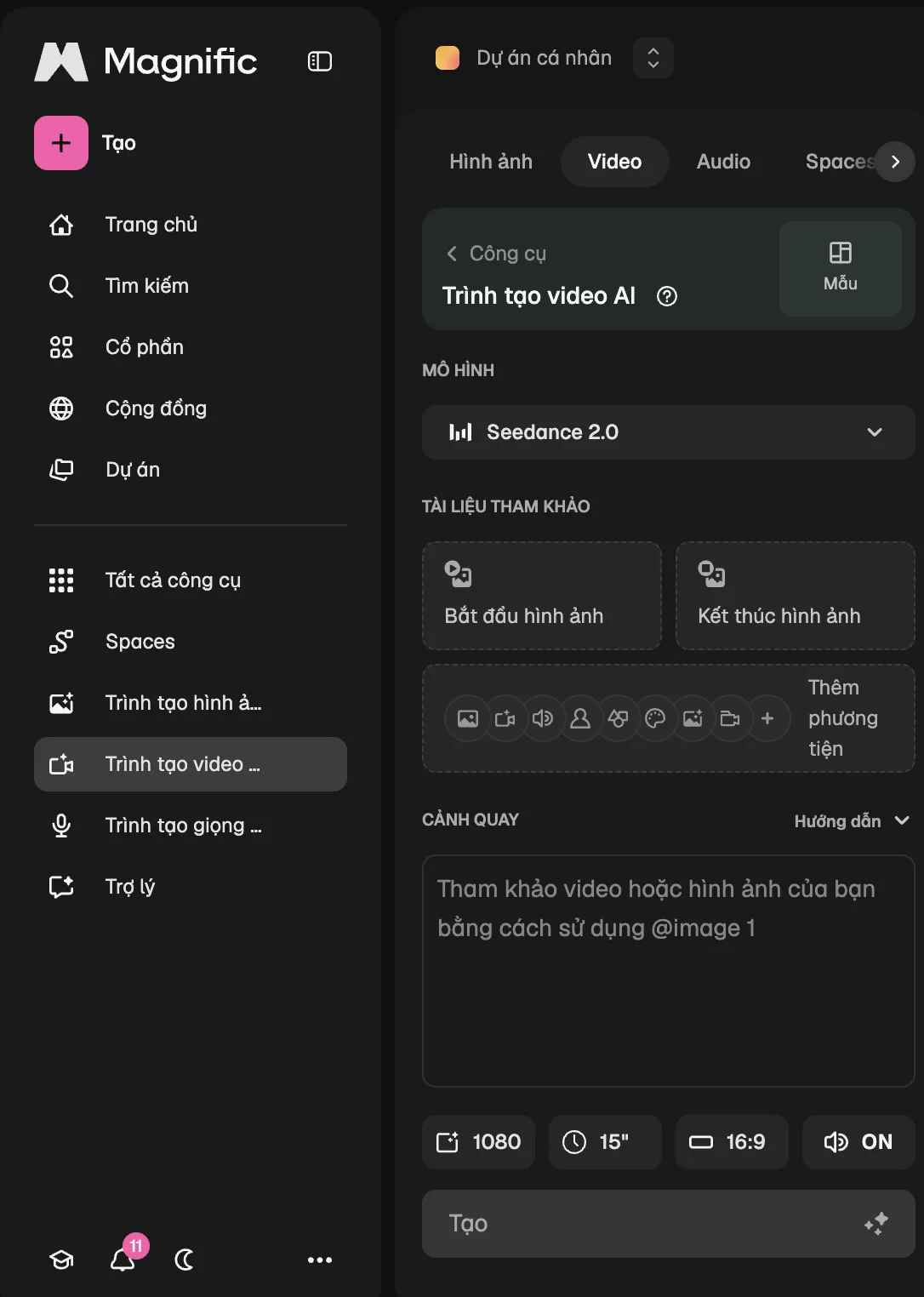Click help icon beside Trình tạo video AI
The width and height of the screenshot is (924, 1297).
click(667, 296)
